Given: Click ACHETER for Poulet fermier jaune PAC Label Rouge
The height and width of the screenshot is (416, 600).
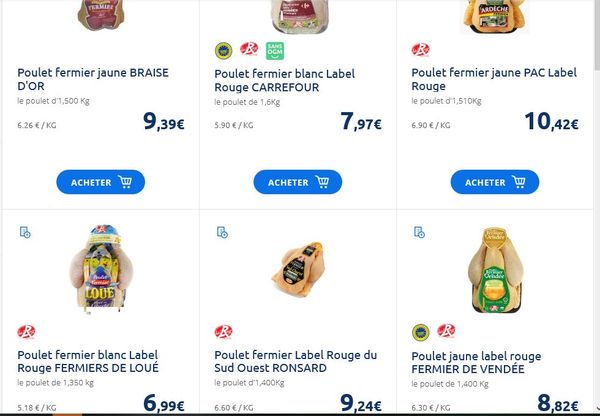Looking at the screenshot, I should pos(495,182).
